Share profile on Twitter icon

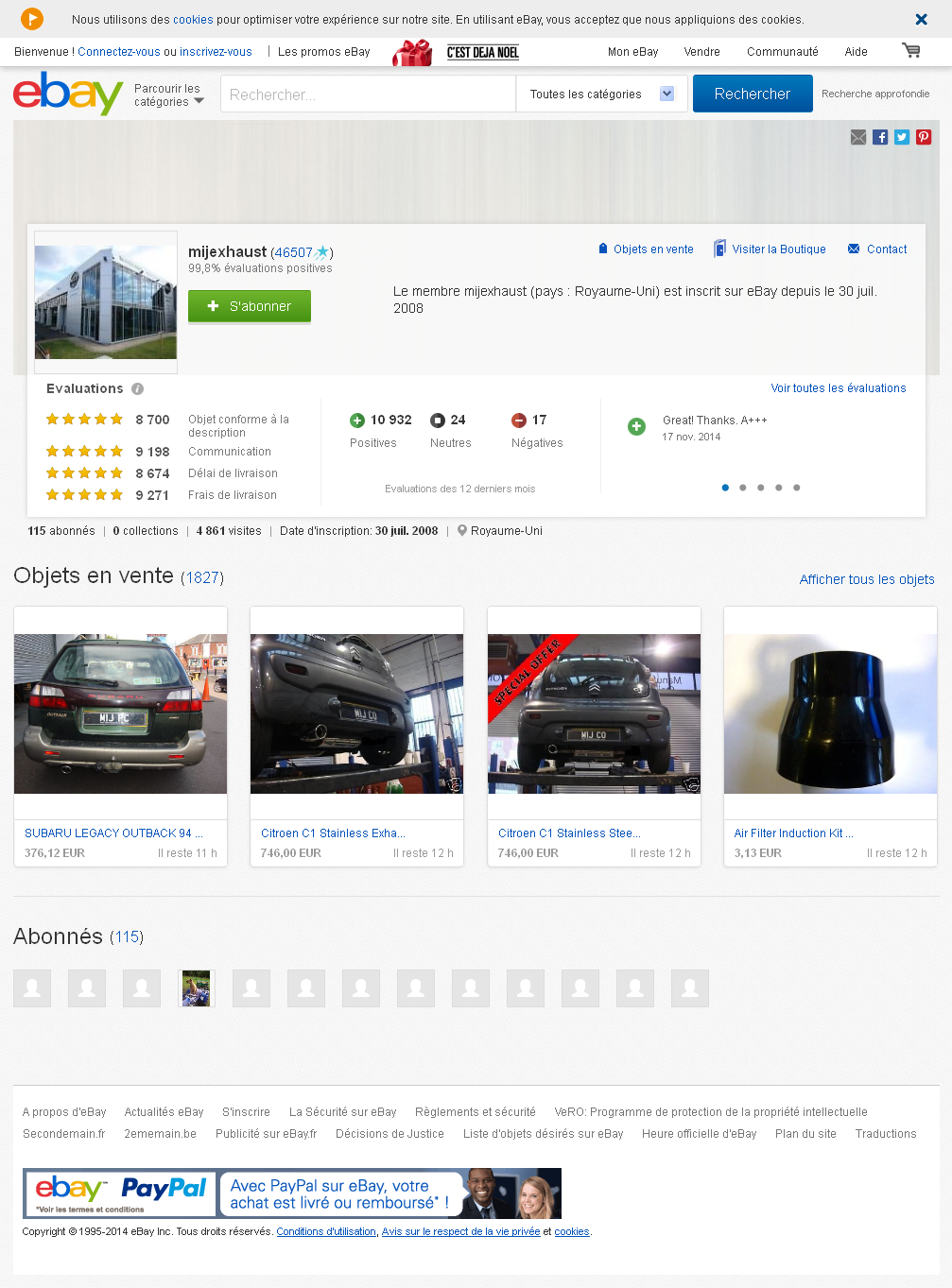[x=902, y=138]
